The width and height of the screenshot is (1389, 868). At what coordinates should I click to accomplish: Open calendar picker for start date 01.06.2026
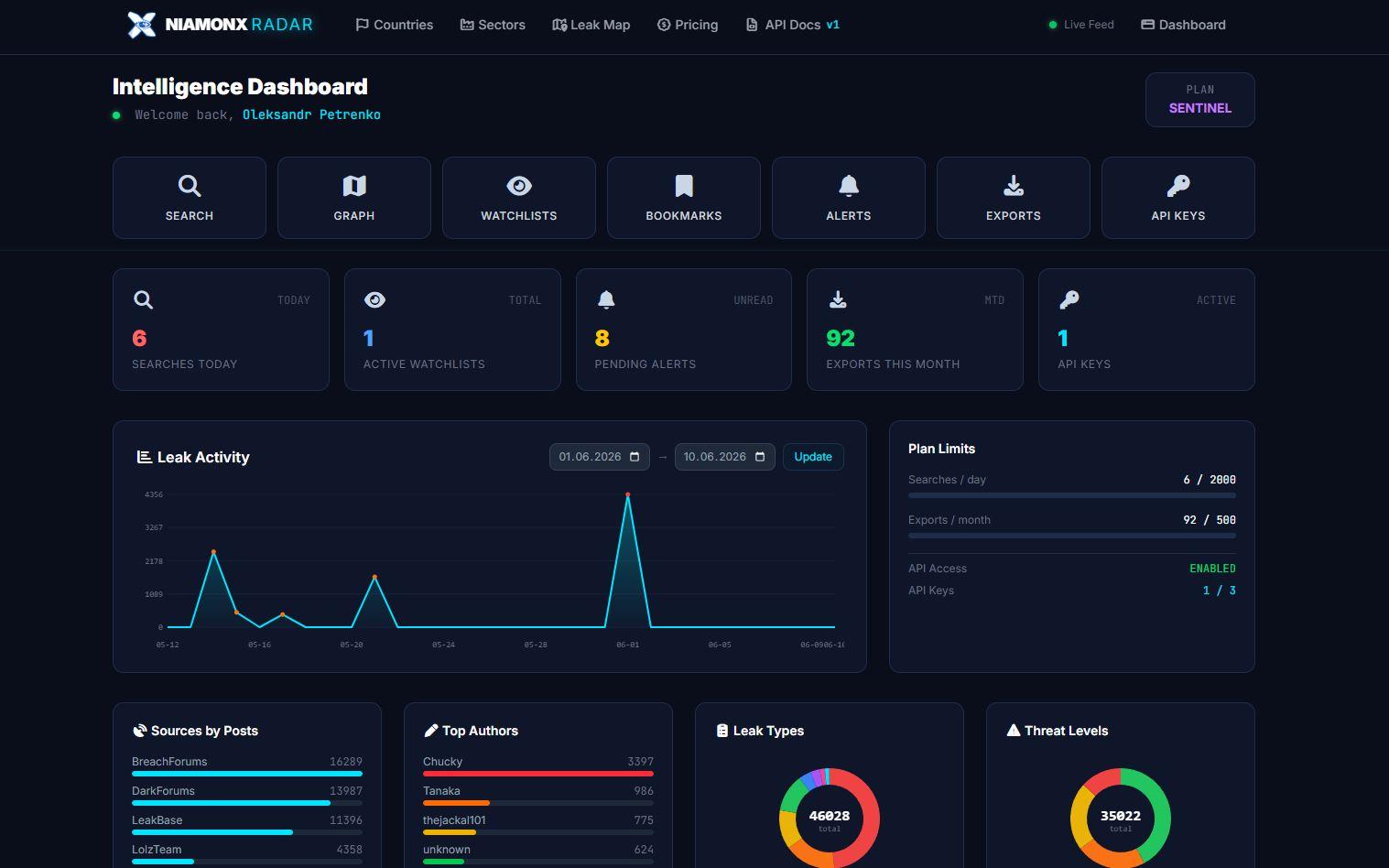tap(635, 457)
